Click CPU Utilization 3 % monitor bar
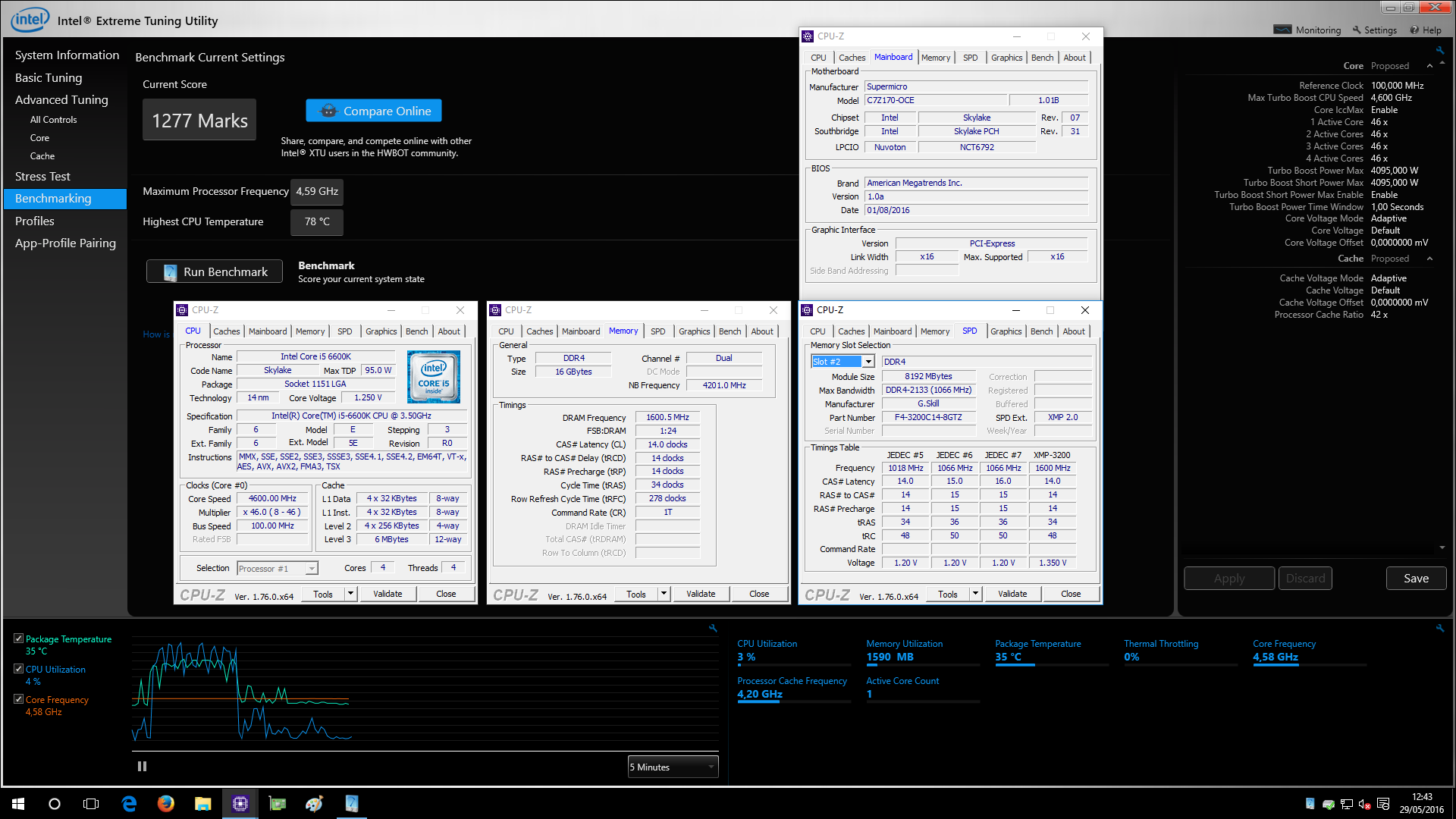 pos(794,665)
